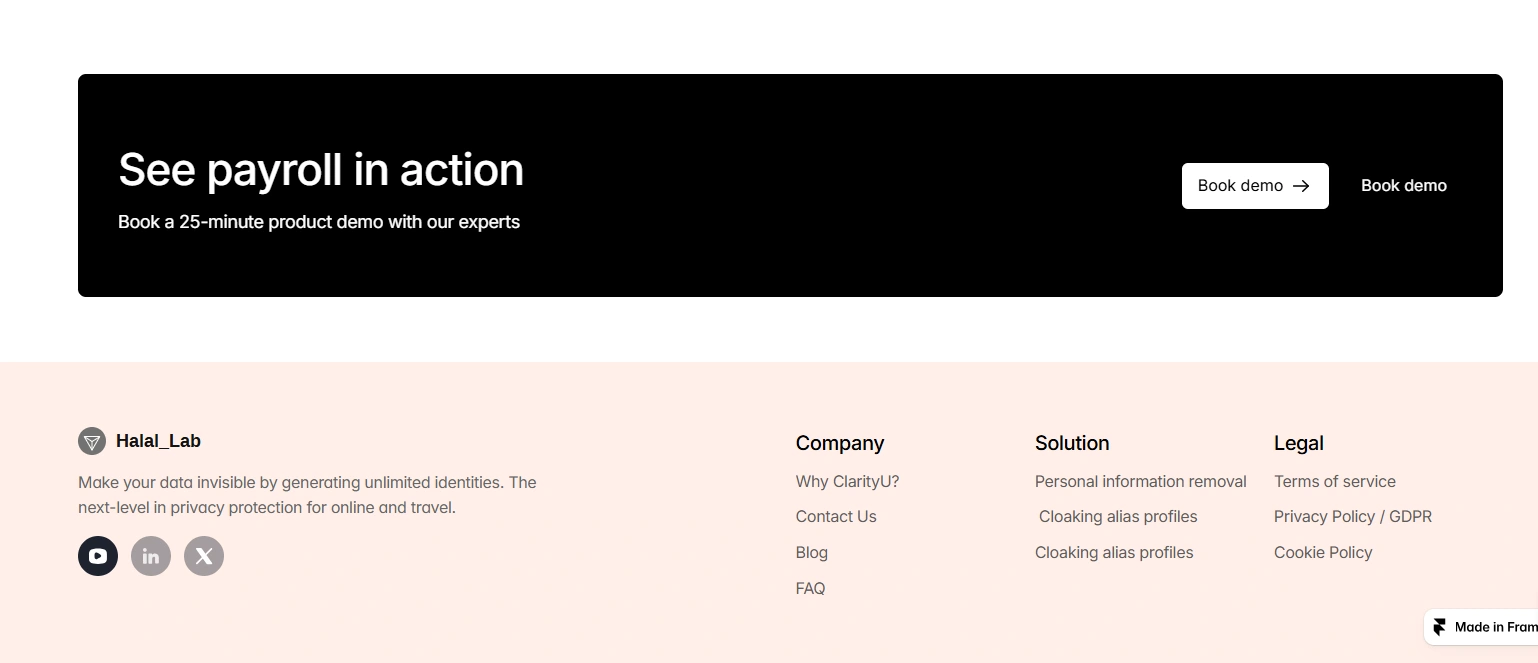The width and height of the screenshot is (1538, 663).
Task: Open the Why ClarityU? link
Action: [847, 481]
